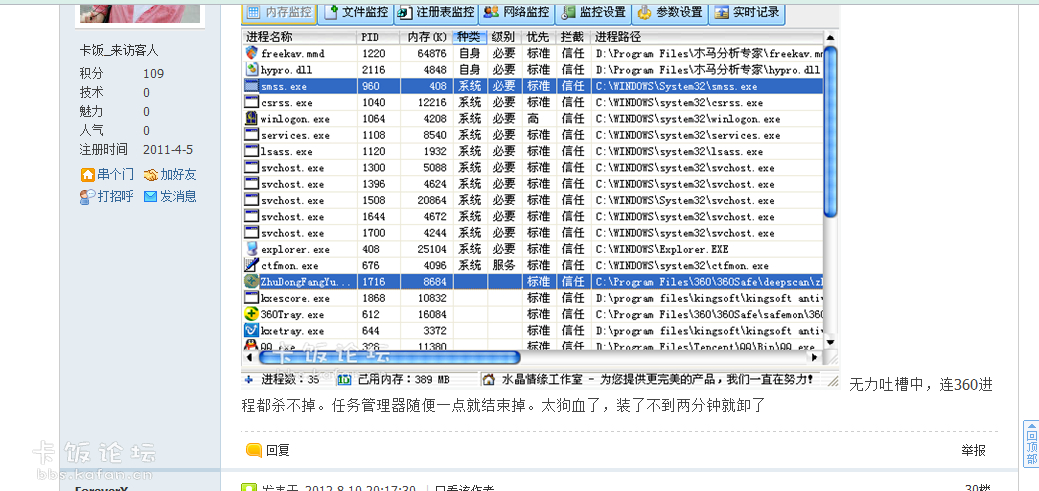The width and height of the screenshot is (1039, 491).
Task: Switch to the 注册表监控 tab
Action: click(436, 13)
